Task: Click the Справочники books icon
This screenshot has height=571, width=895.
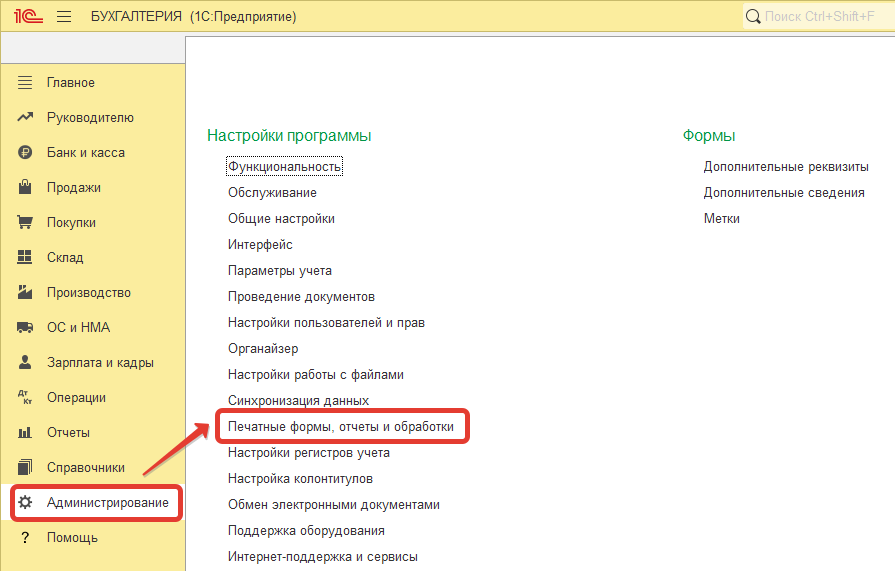Action: [25, 467]
